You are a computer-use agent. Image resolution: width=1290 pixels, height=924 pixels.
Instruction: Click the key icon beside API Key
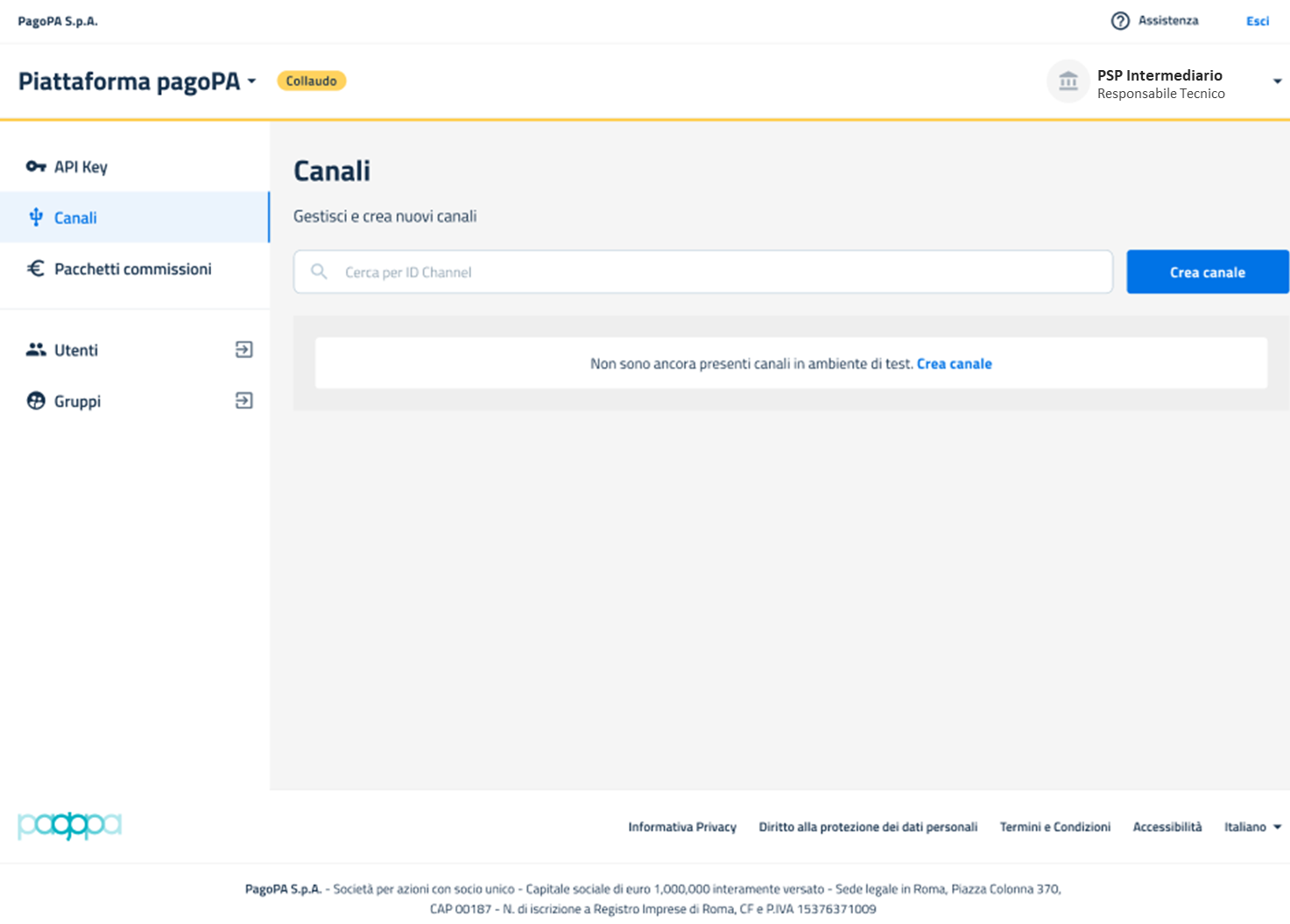click(x=35, y=166)
